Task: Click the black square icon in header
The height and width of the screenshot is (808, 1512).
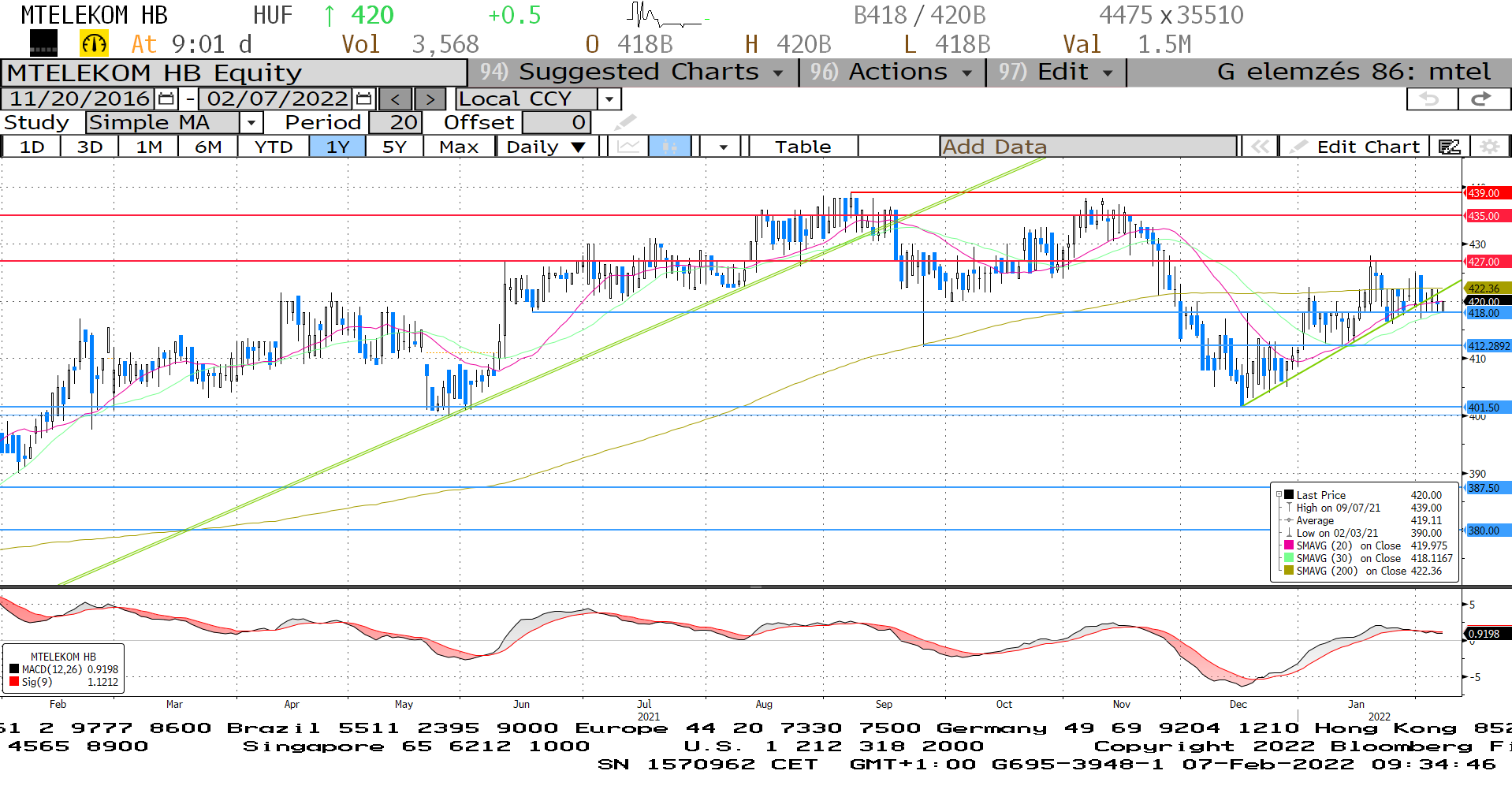Action: coord(43,43)
